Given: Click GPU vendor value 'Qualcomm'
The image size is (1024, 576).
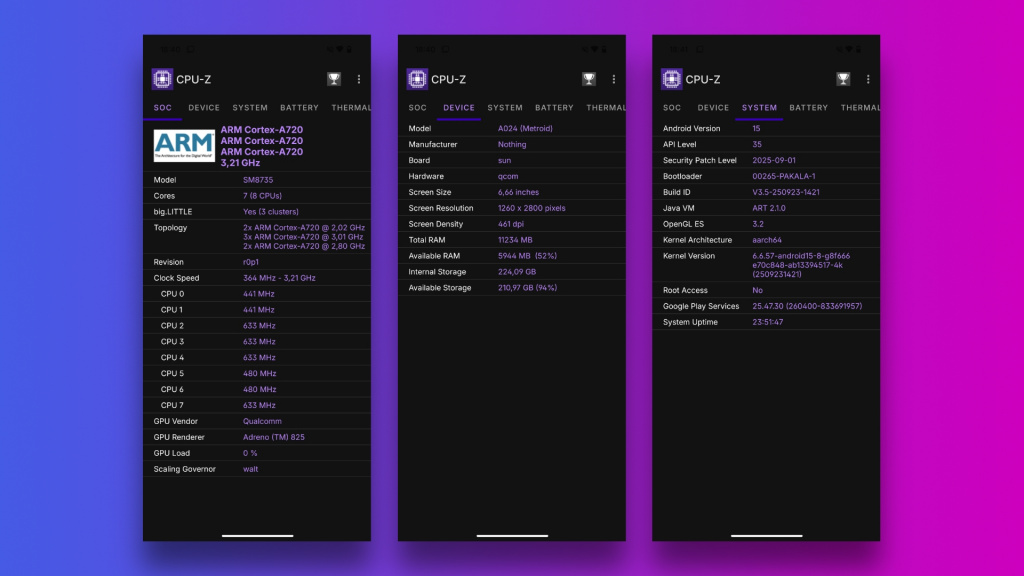Looking at the screenshot, I should coord(263,421).
